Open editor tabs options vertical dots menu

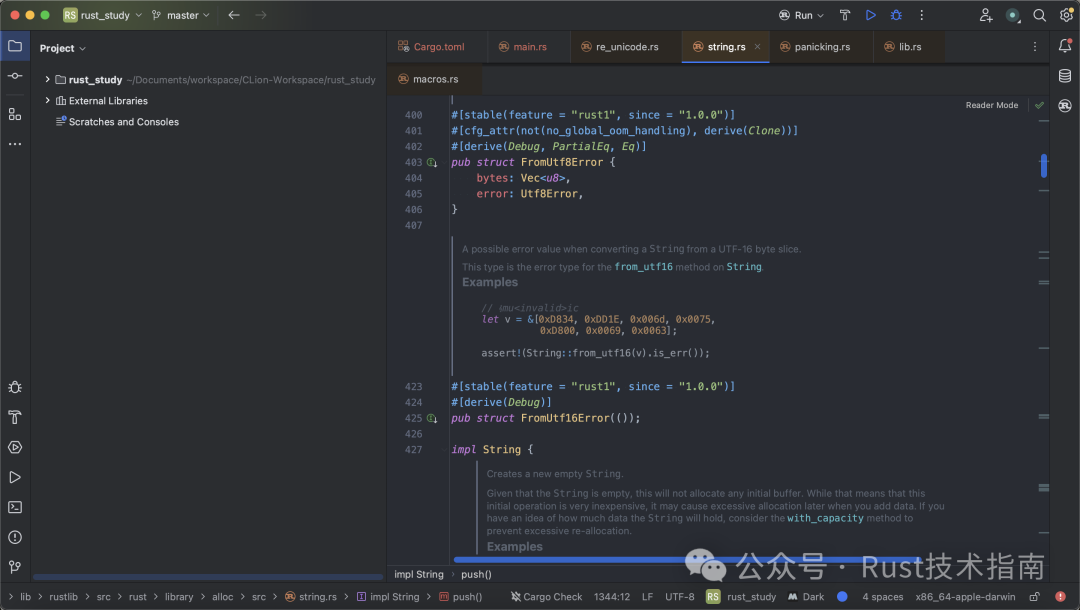point(1035,46)
